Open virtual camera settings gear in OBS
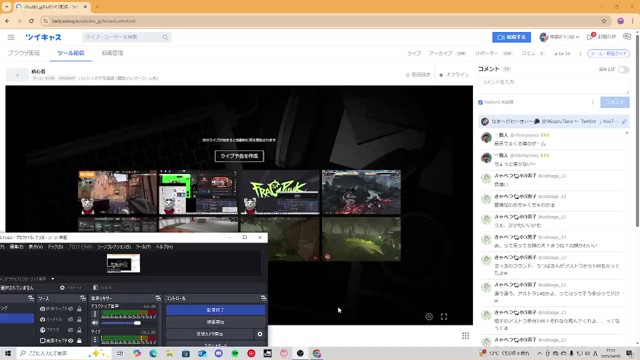 click(x=260, y=334)
